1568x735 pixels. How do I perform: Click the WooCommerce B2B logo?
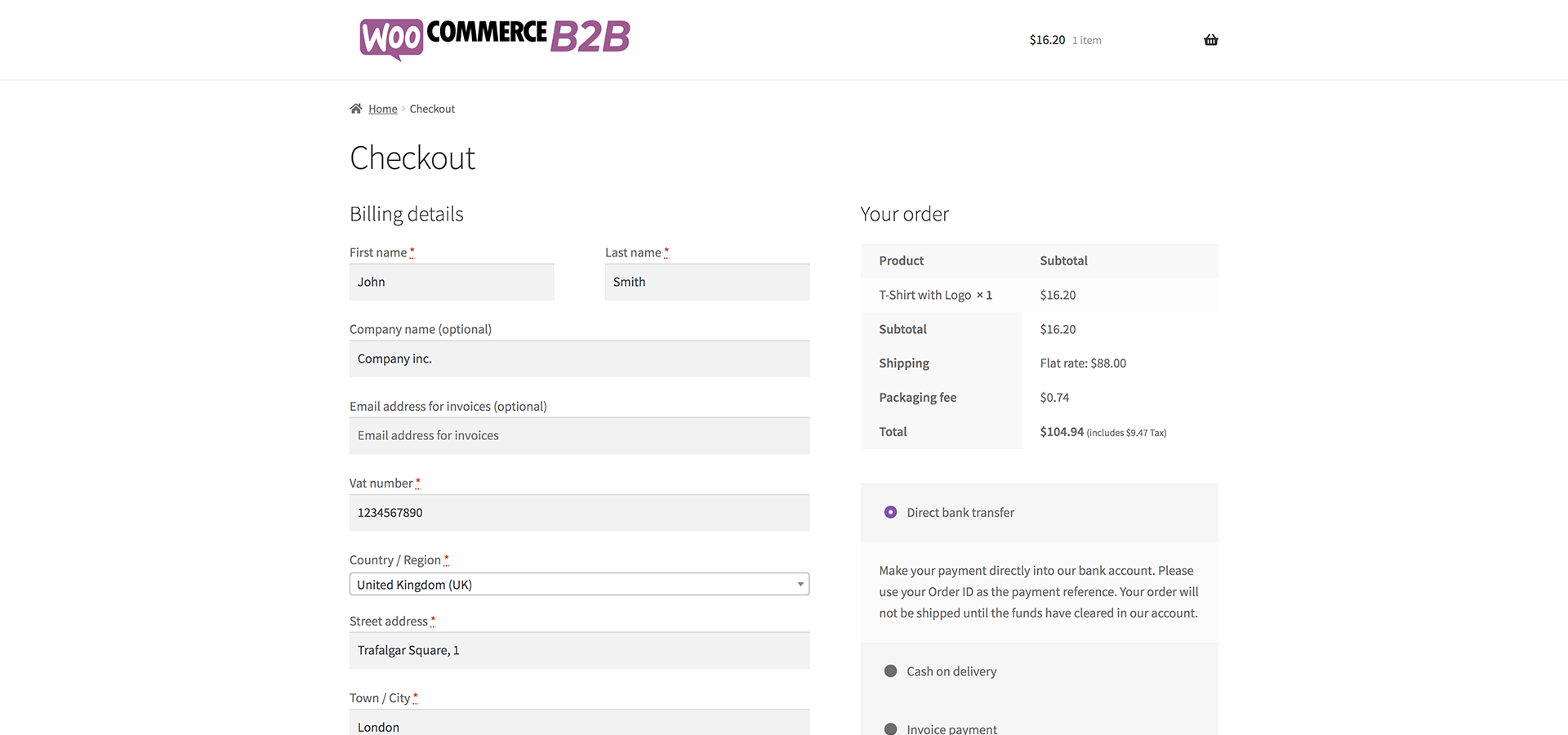(495, 38)
